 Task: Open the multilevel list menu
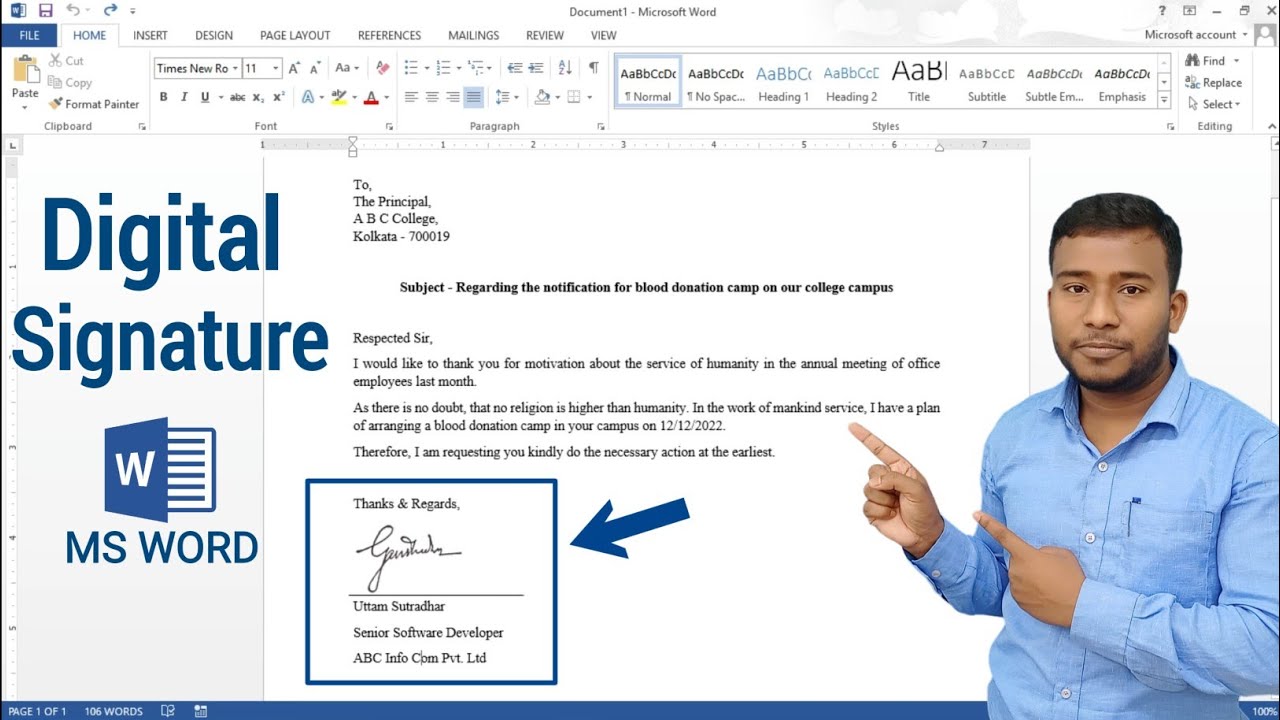point(477,68)
